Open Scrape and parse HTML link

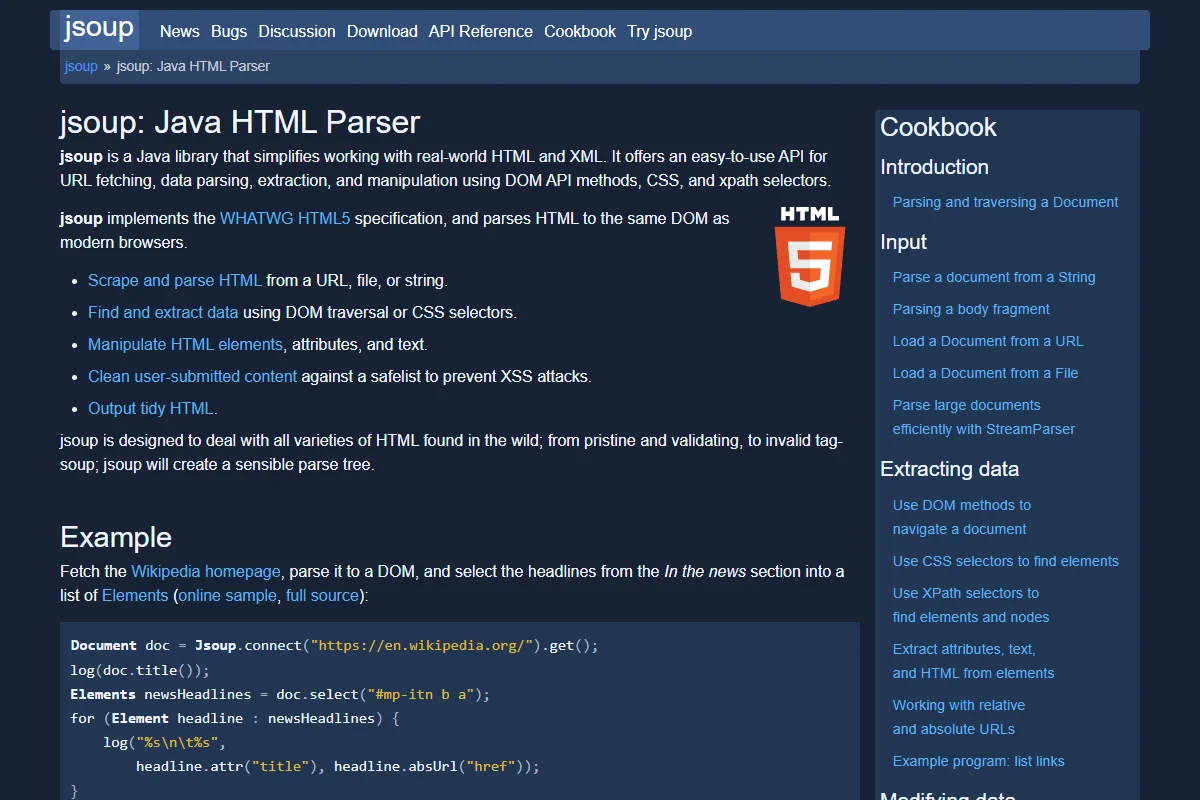coord(175,280)
